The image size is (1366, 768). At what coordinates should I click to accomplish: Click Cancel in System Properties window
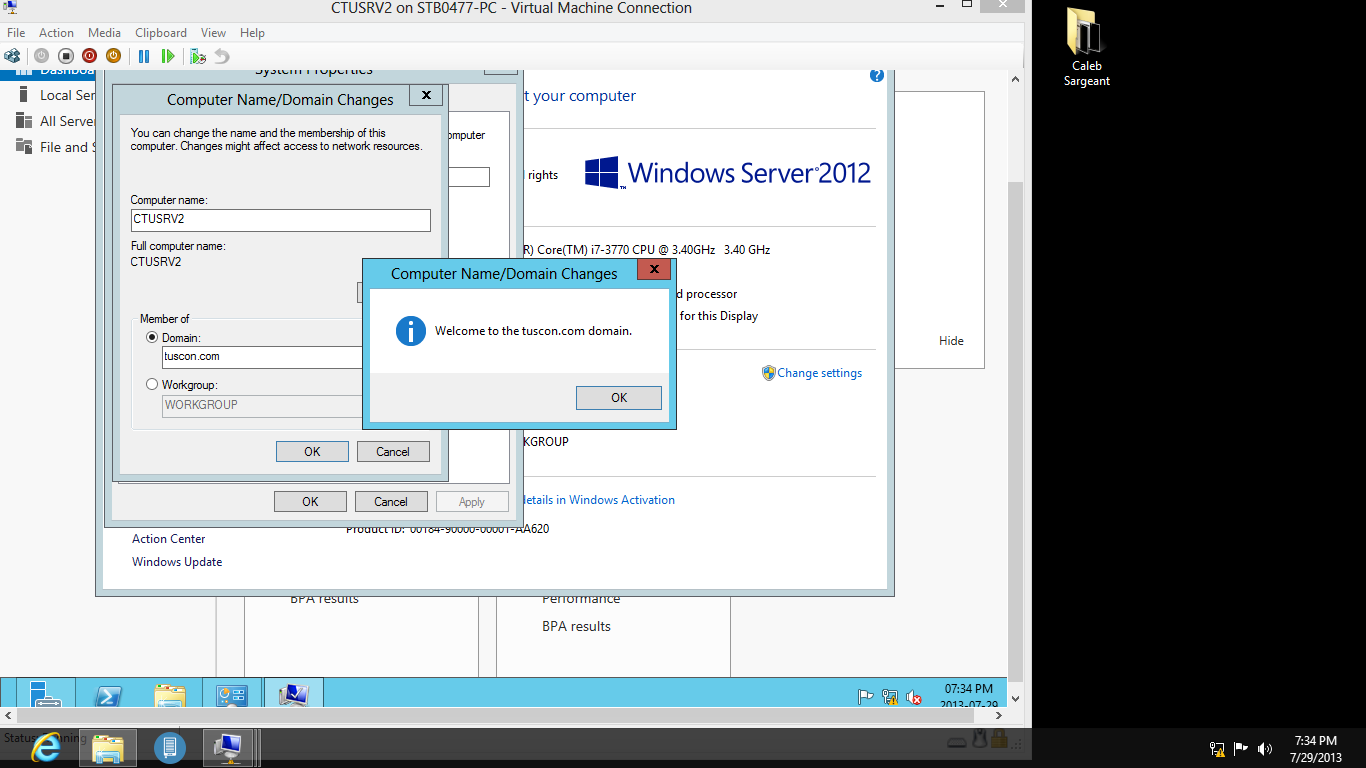coord(391,502)
